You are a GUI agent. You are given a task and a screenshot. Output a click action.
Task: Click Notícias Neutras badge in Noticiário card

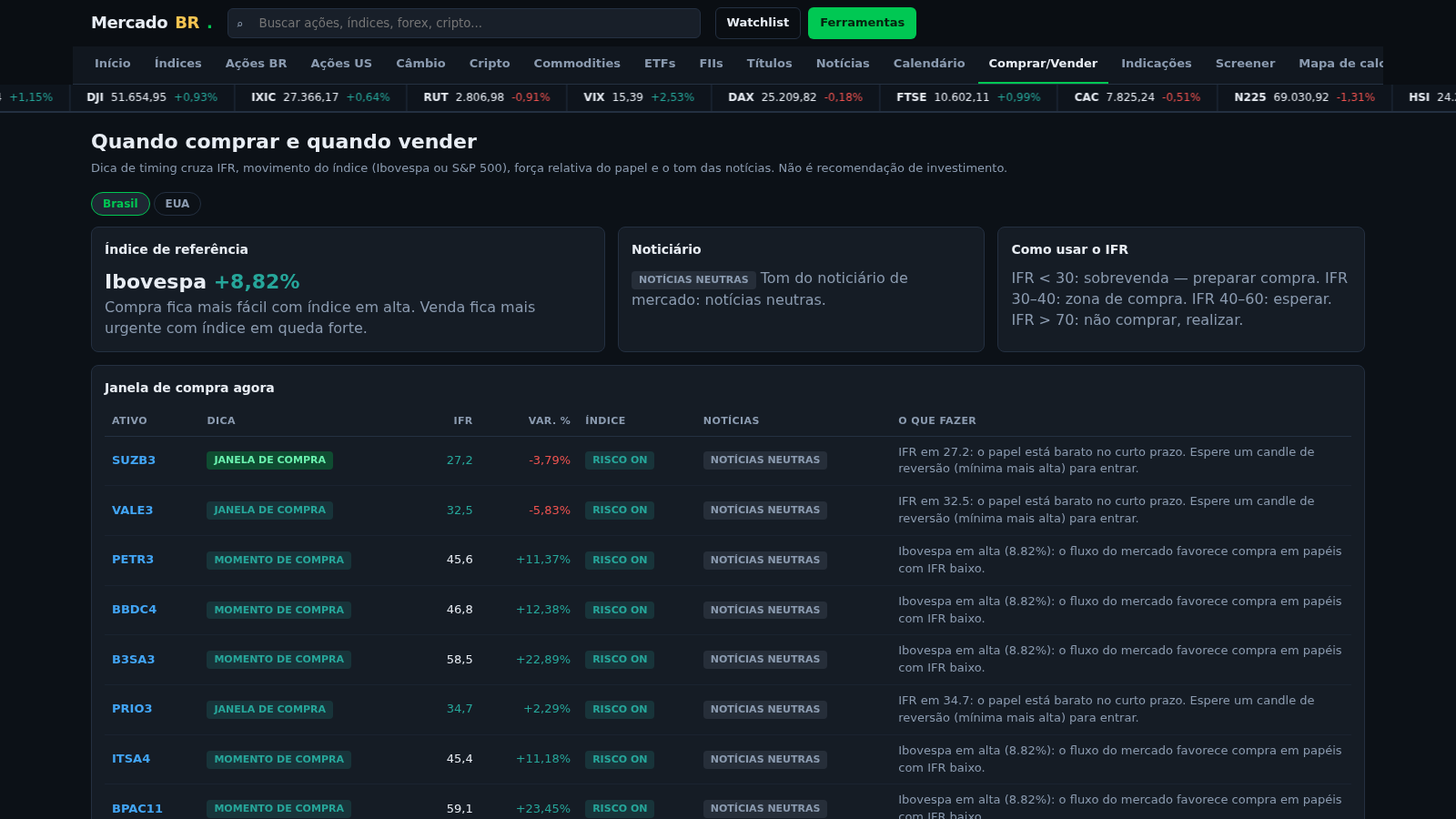coord(693,280)
